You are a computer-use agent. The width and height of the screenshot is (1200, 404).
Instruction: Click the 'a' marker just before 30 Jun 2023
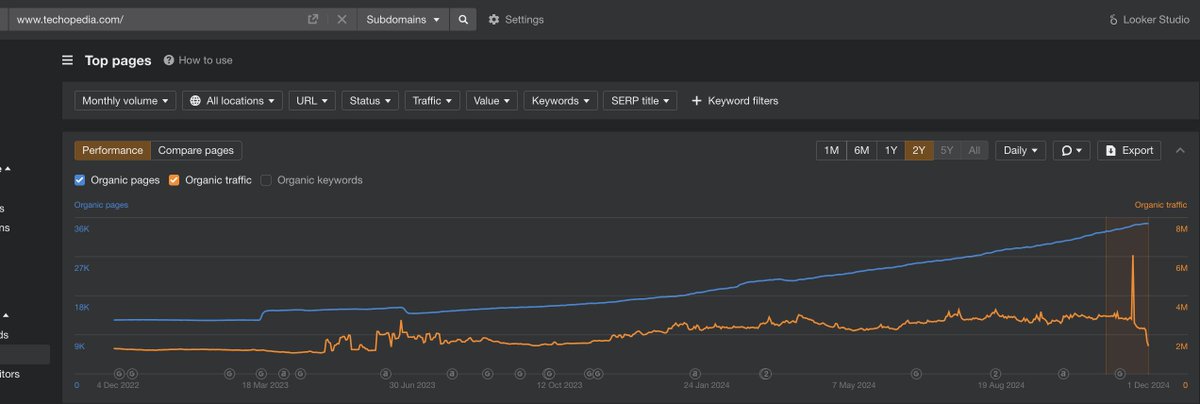click(387, 373)
